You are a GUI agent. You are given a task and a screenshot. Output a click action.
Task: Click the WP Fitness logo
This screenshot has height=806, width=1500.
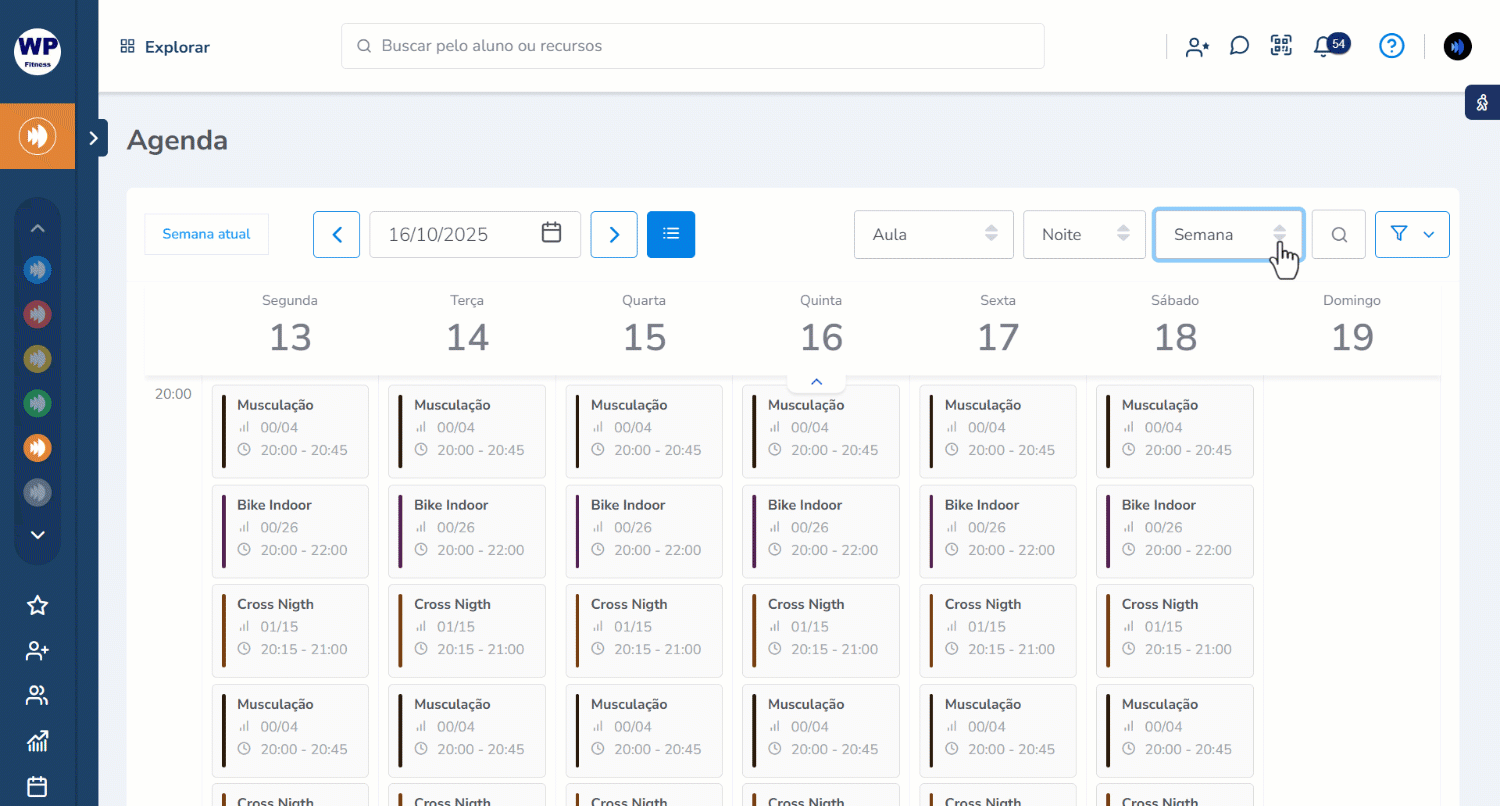tap(38, 51)
